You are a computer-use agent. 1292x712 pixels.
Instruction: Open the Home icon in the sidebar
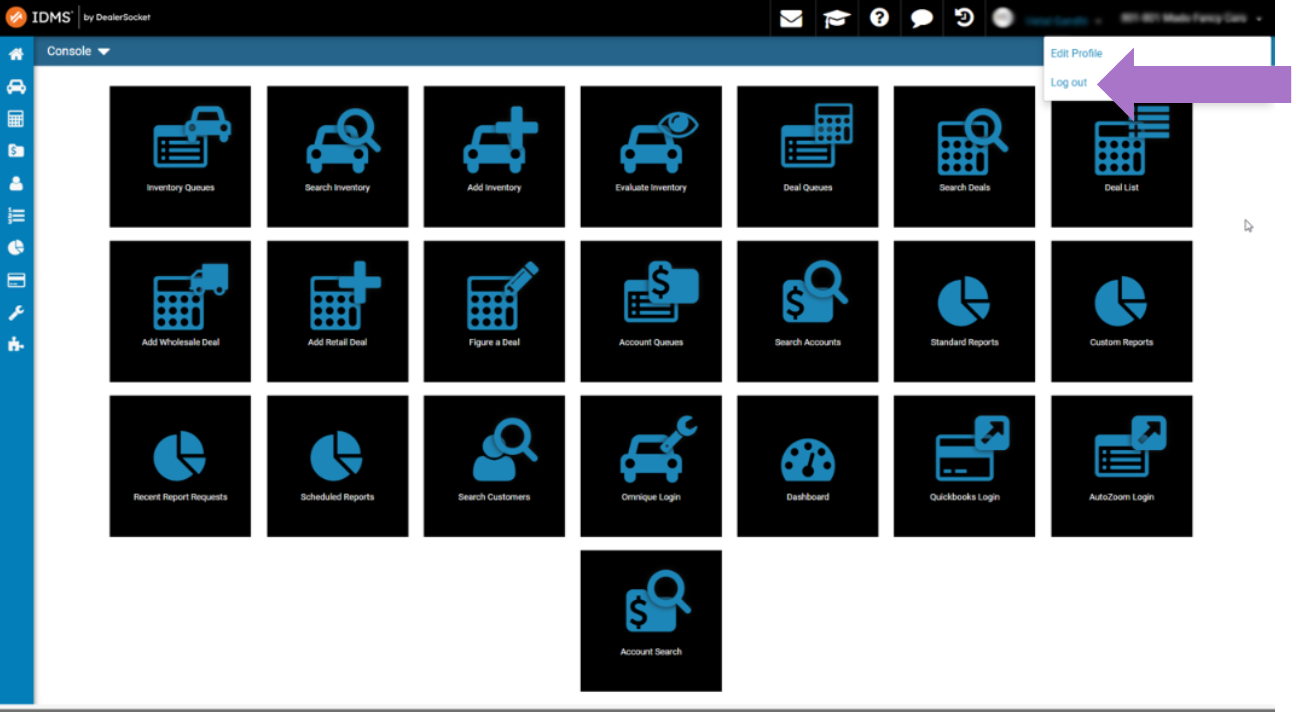(14, 54)
